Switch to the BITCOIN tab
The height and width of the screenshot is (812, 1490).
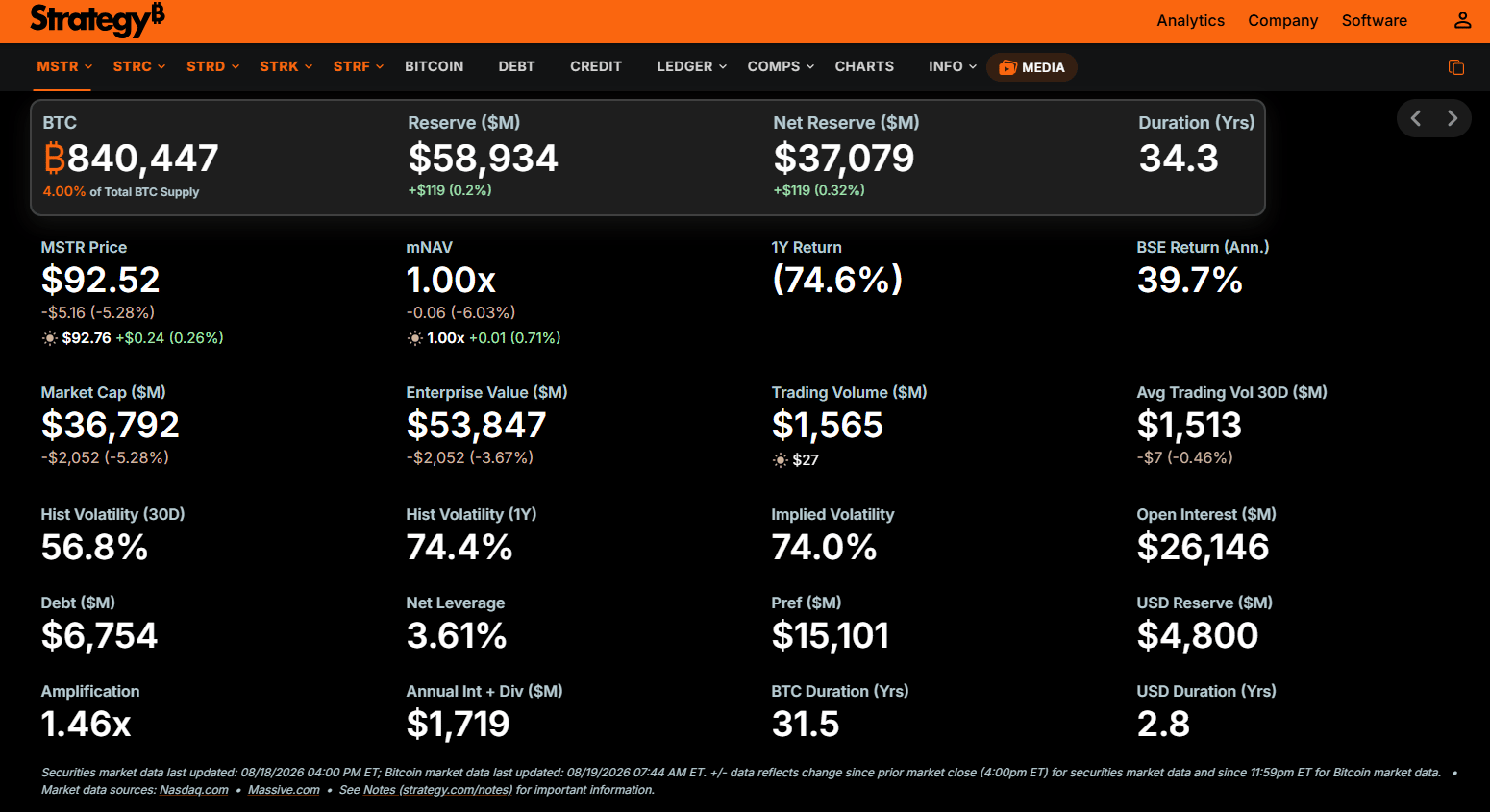pos(434,66)
